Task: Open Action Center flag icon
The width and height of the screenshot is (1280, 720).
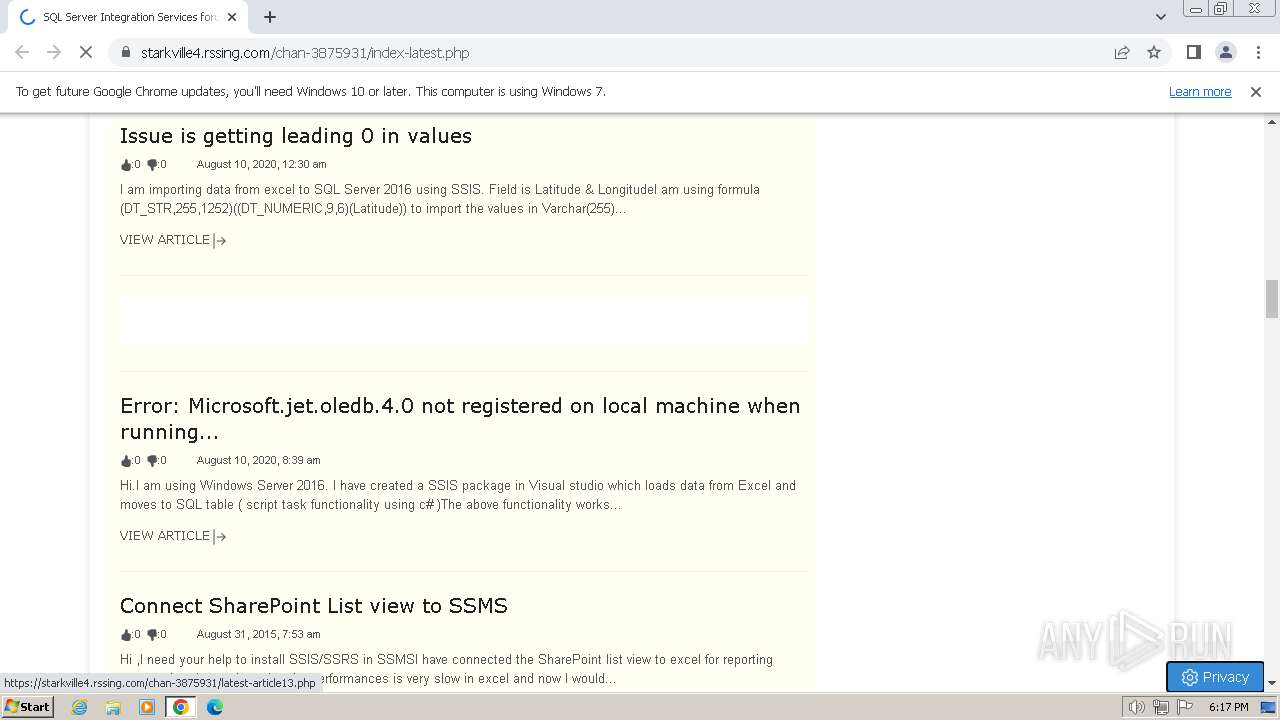Action: pos(1185,707)
